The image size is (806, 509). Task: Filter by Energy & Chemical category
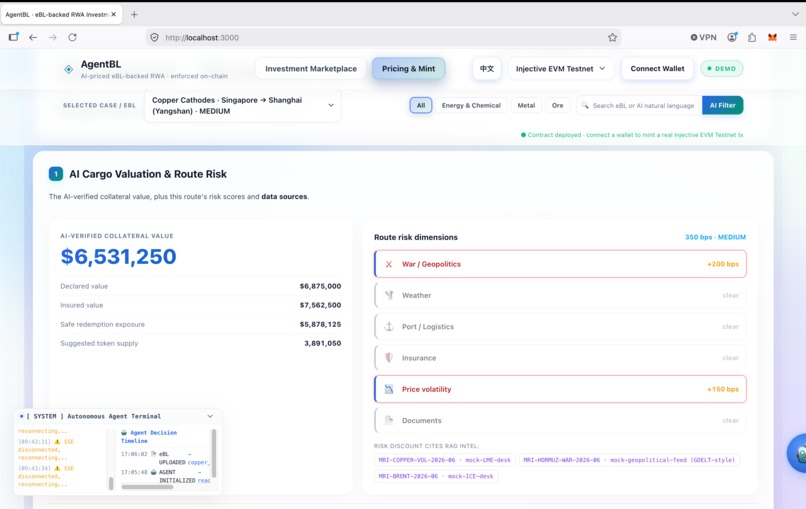(471, 105)
